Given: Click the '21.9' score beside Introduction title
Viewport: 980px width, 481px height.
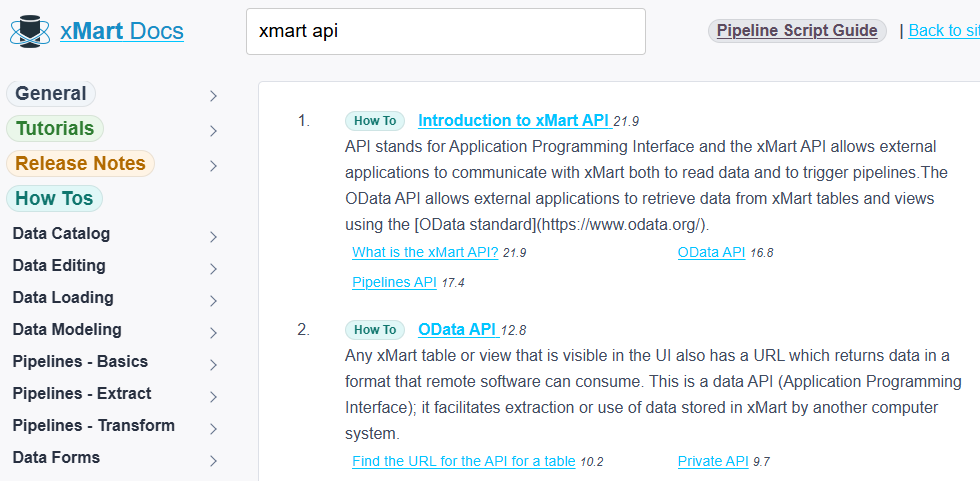Looking at the screenshot, I should point(626,122).
